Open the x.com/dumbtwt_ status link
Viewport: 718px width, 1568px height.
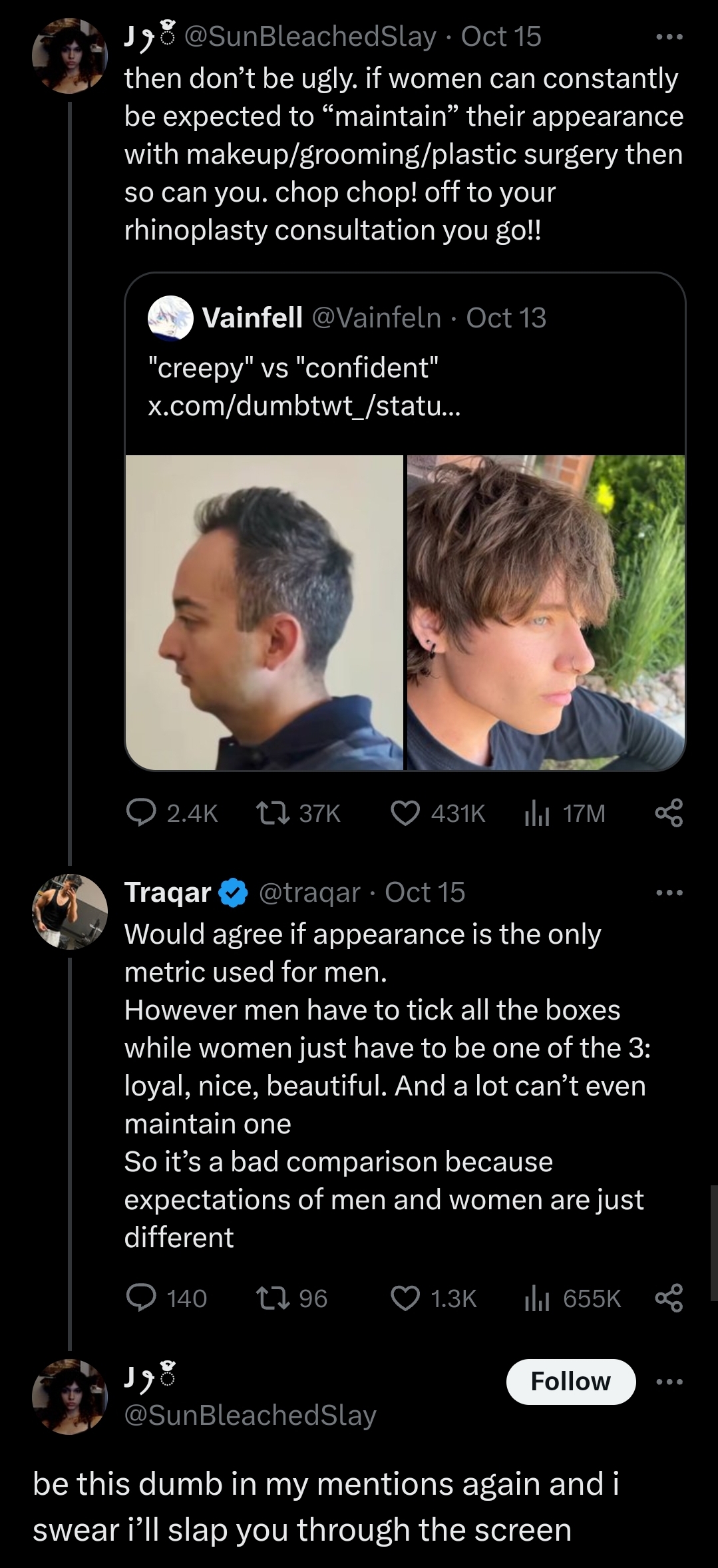coord(303,405)
